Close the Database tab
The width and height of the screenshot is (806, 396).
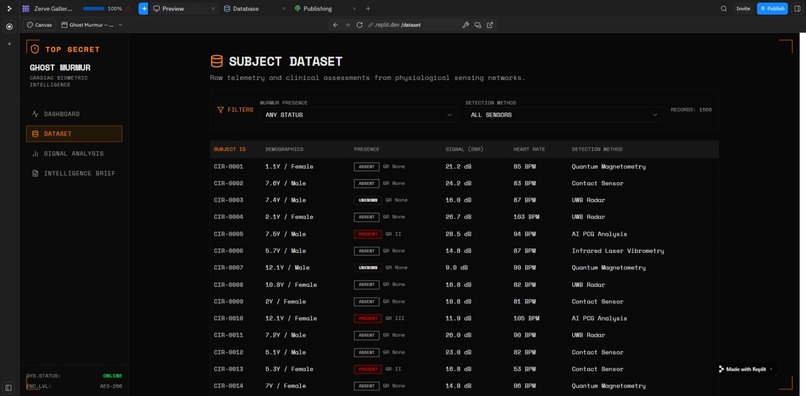tap(284, 9)
